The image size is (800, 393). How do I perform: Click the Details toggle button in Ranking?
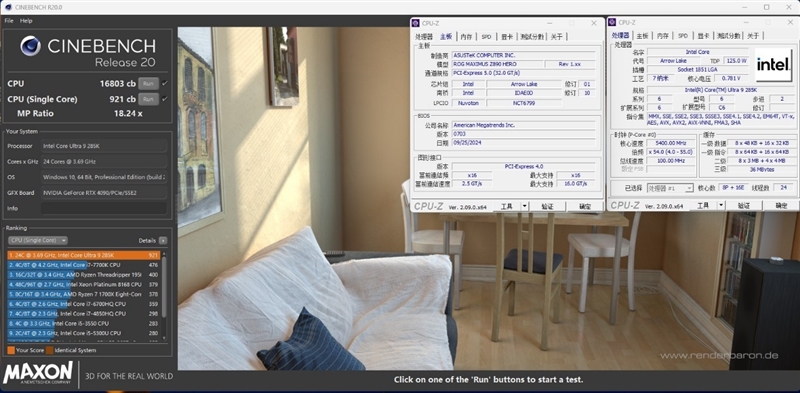click(162, 240)
